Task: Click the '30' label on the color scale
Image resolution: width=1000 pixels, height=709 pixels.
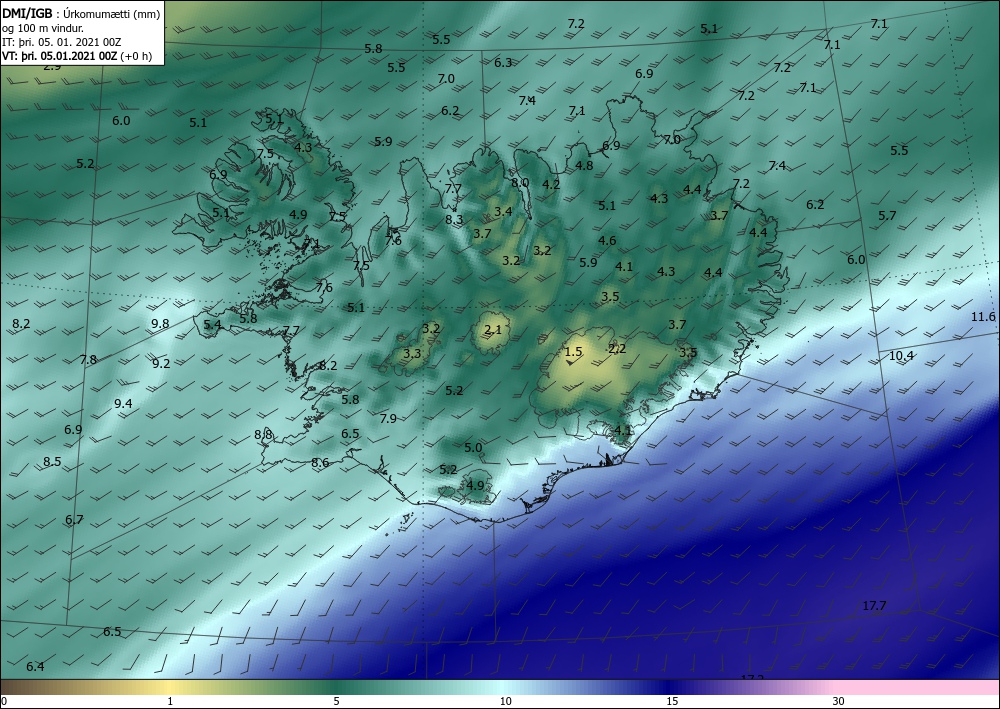Action: pyautogui.click(x=838, y=701)
